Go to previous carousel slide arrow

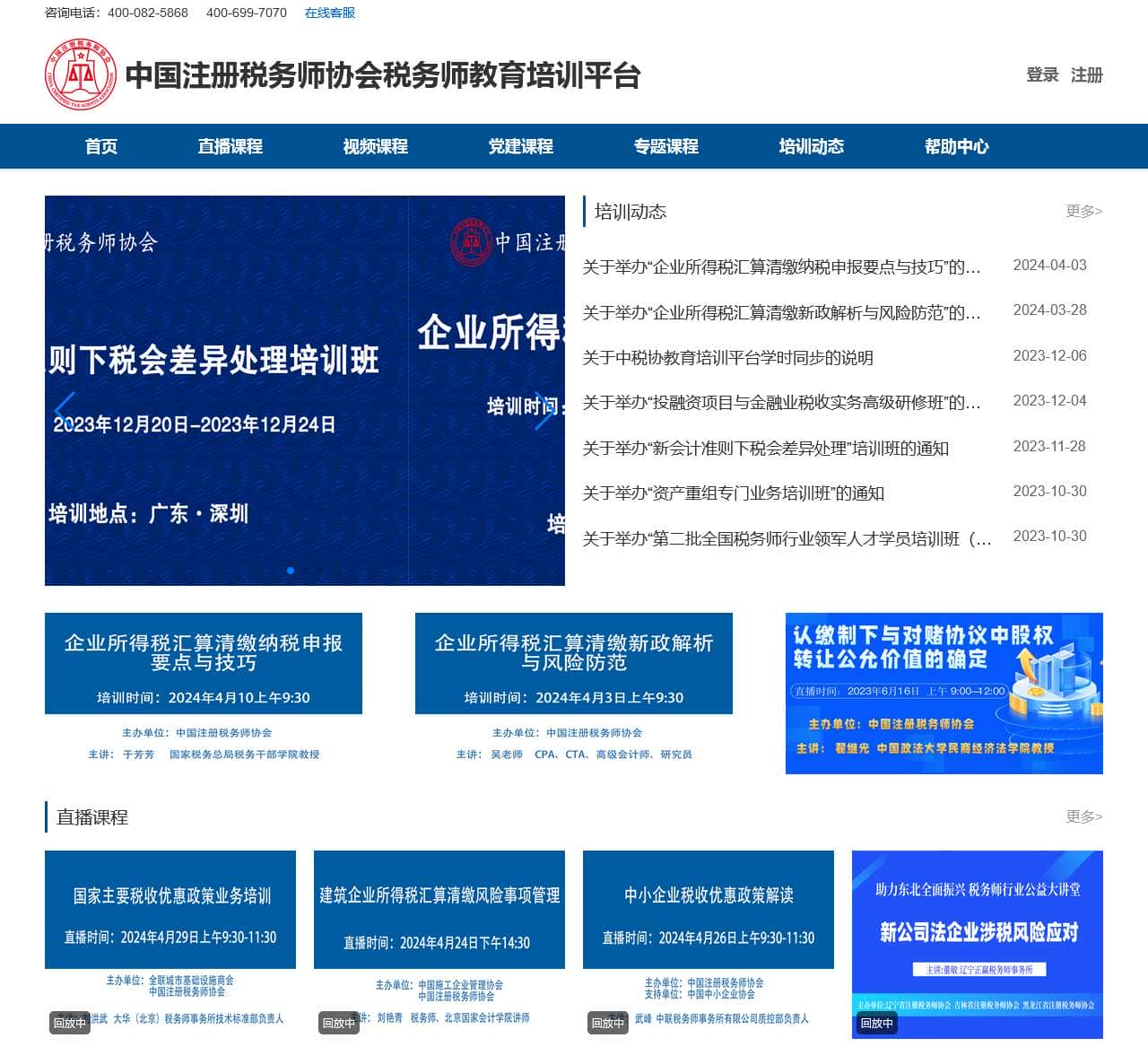(65, 411)
